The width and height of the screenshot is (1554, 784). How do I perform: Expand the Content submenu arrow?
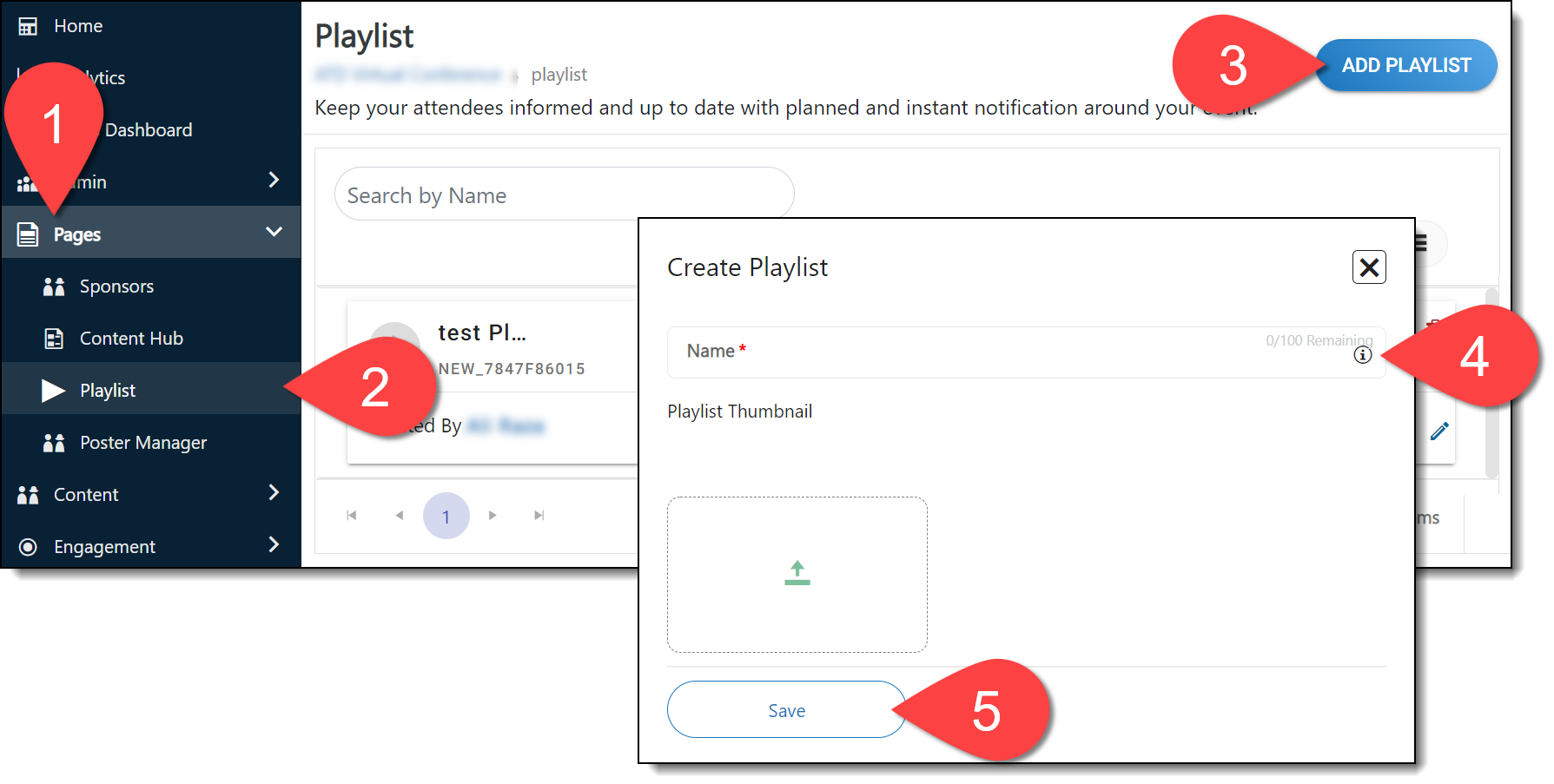click(x=274, y=493)
